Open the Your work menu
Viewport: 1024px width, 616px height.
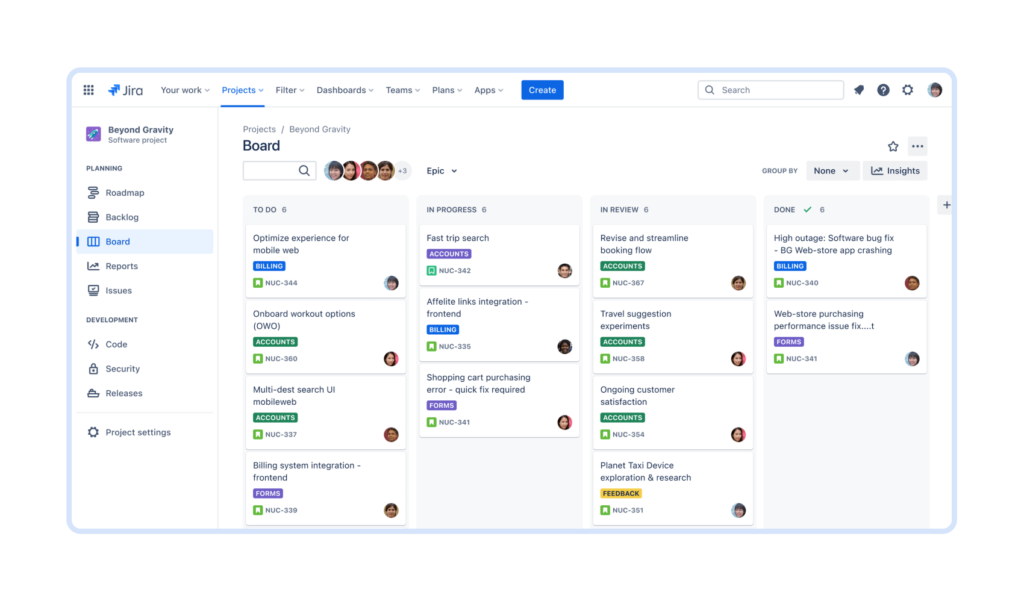coord(184,90)
